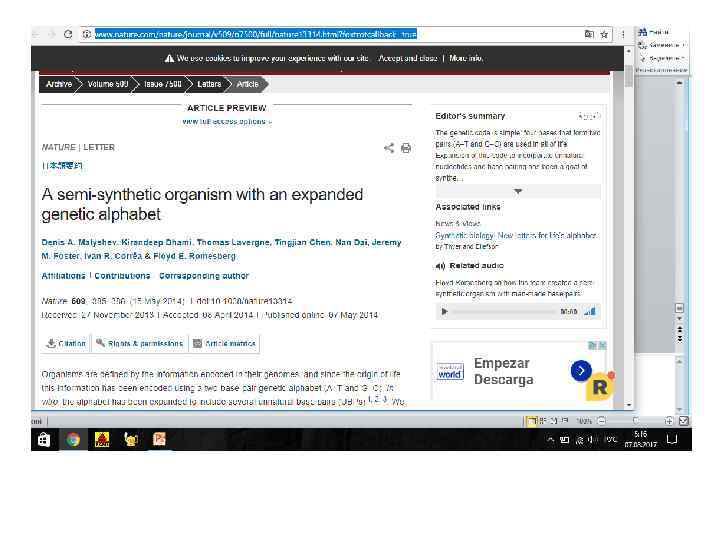Click the Article metrics button
The image size is (720, 540).
224,343
